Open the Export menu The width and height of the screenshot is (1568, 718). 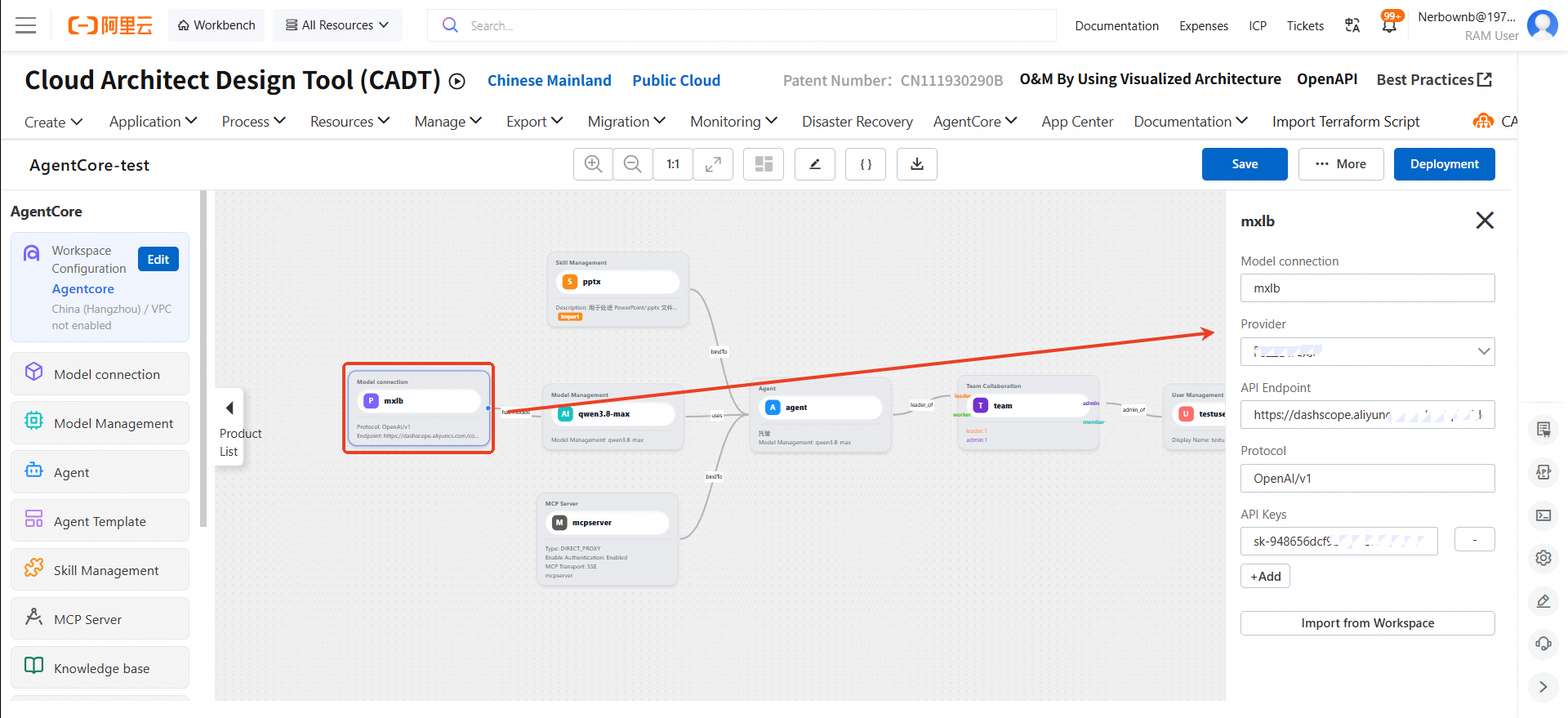tap(535, 122)
